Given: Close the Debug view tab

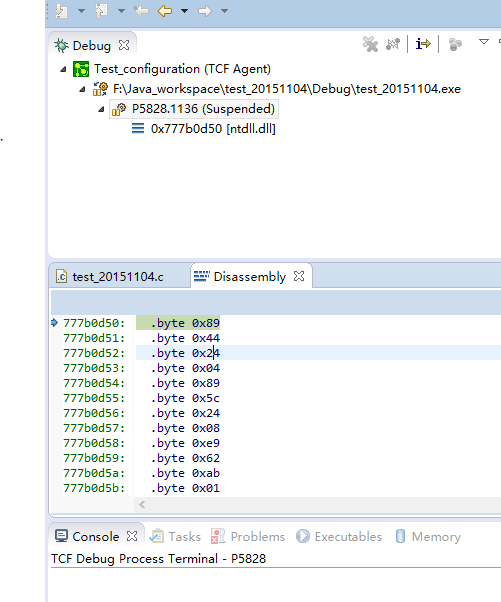Looking at the screenshot, I should (124, 45).
